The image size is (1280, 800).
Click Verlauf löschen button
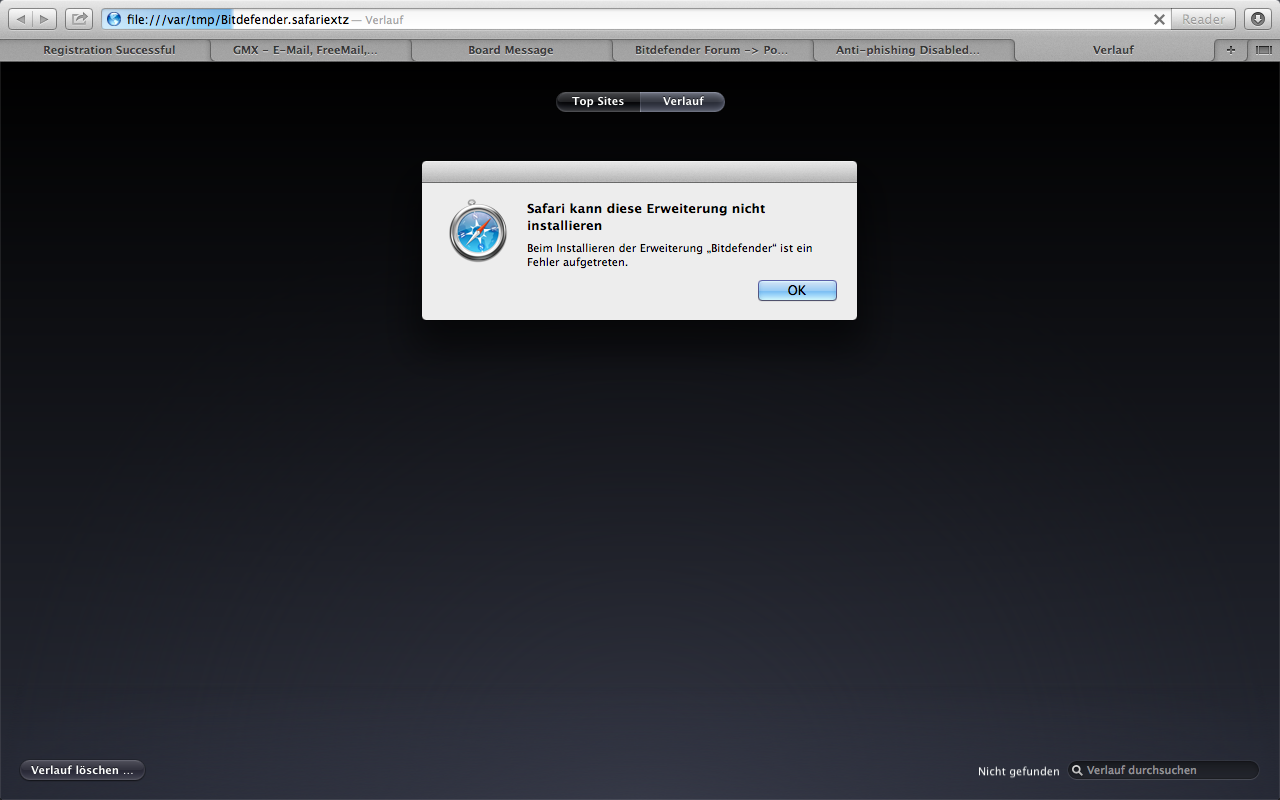[x=82, y=770]
